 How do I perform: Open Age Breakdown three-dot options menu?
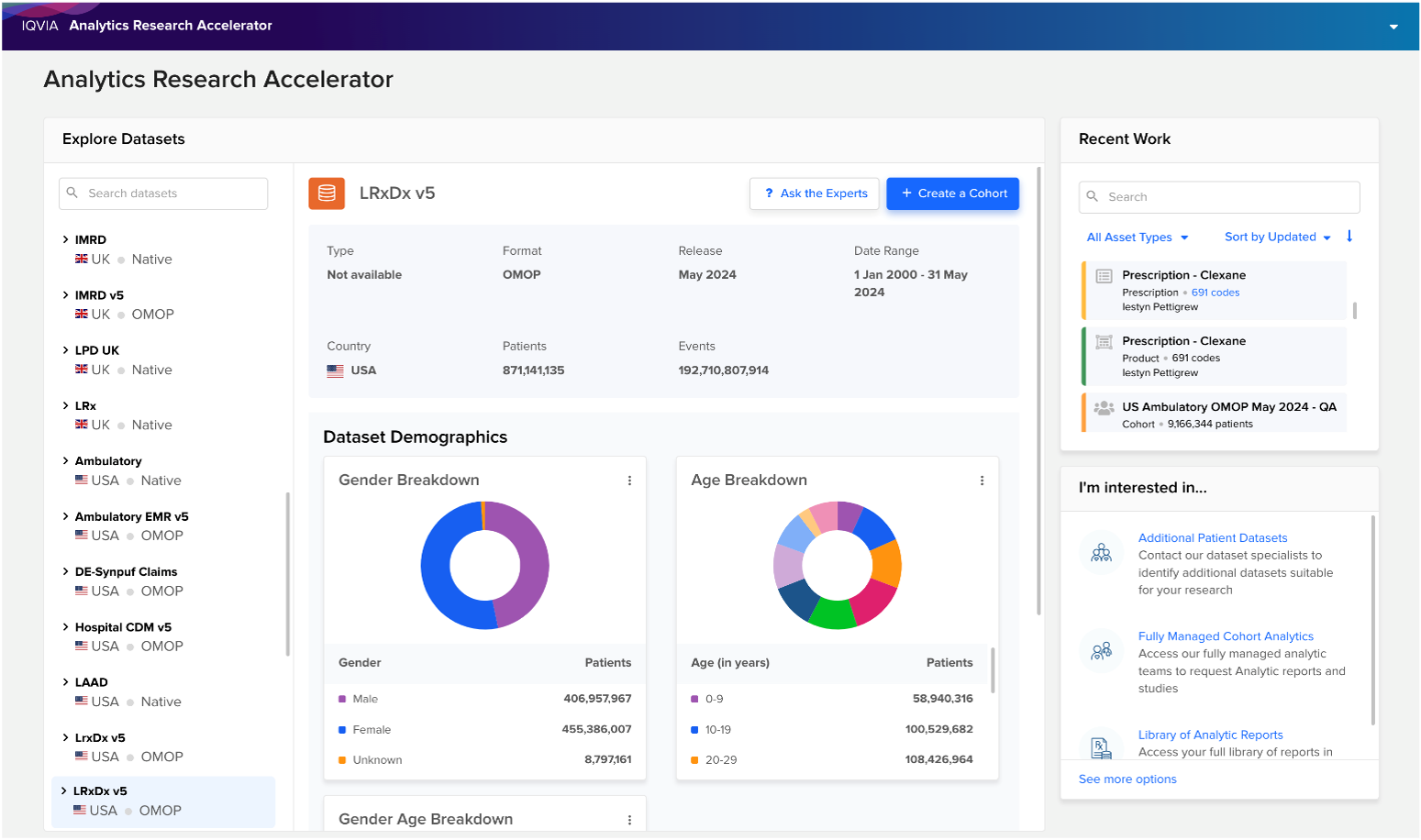tap(982, 481)
